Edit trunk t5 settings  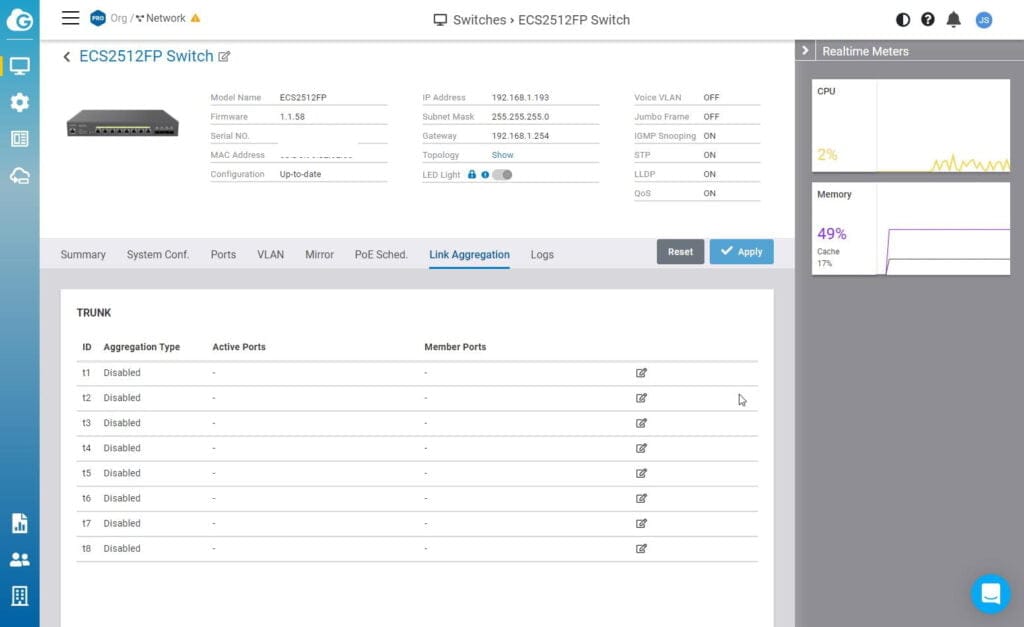[641, 473]
